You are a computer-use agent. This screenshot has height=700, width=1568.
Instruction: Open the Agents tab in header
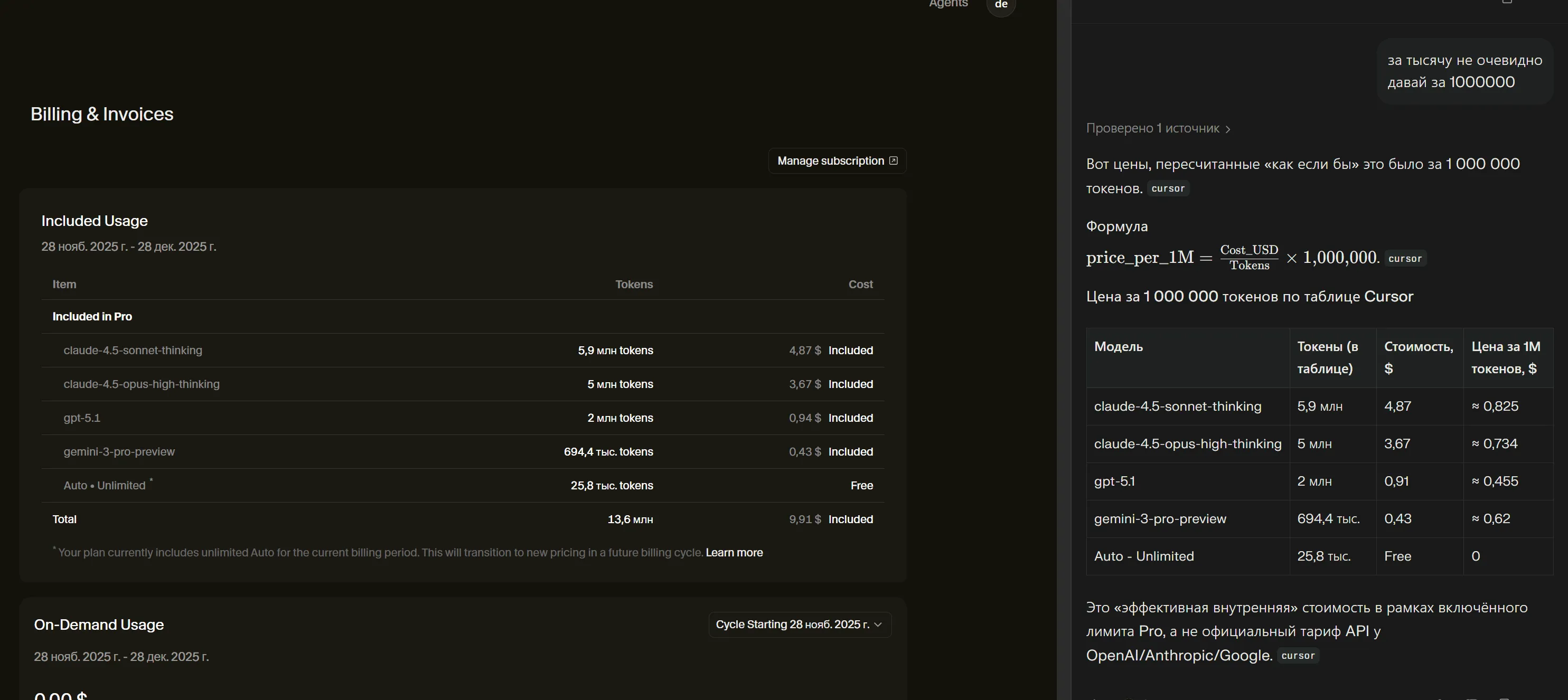pos(948,4)
